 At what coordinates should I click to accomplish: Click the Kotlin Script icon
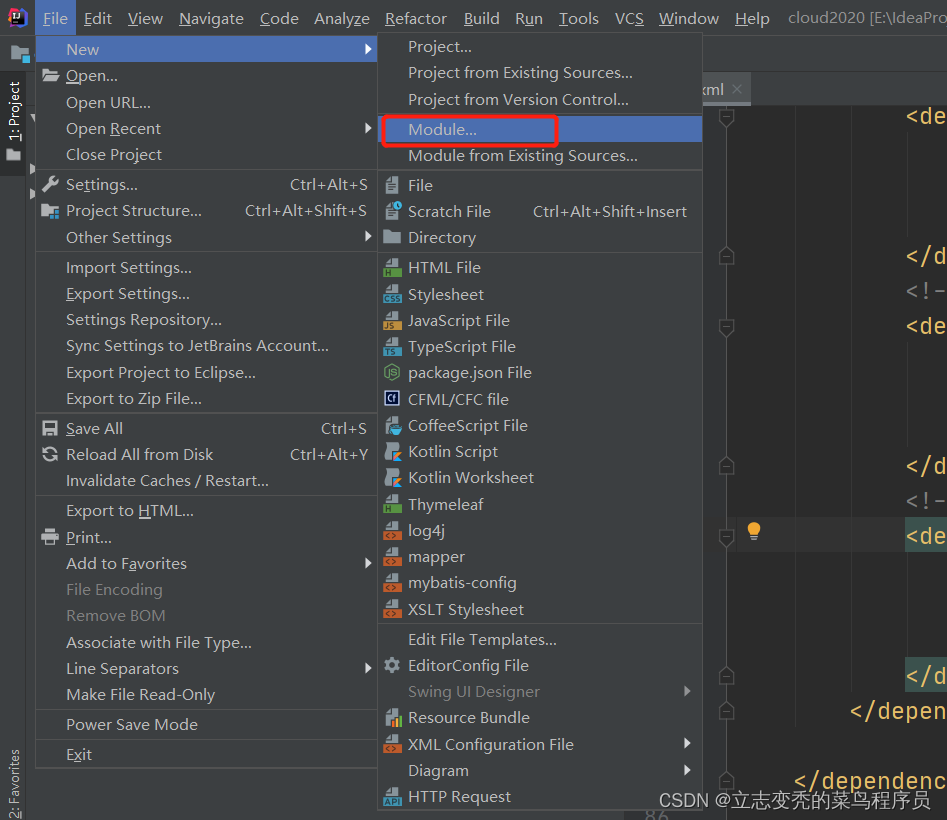pyautogui.click(x=393, y=452)
